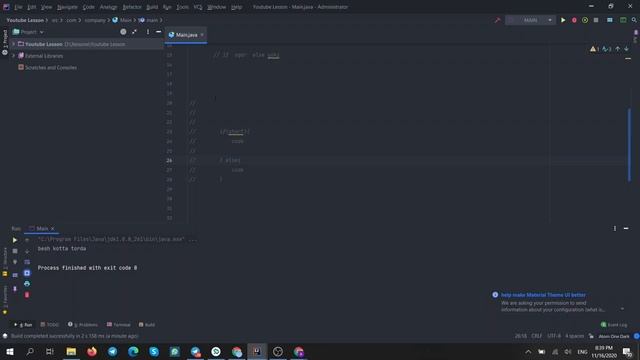Click the CRLF line separator in status bar
The image size is (640, 360).
coord(537,336)
